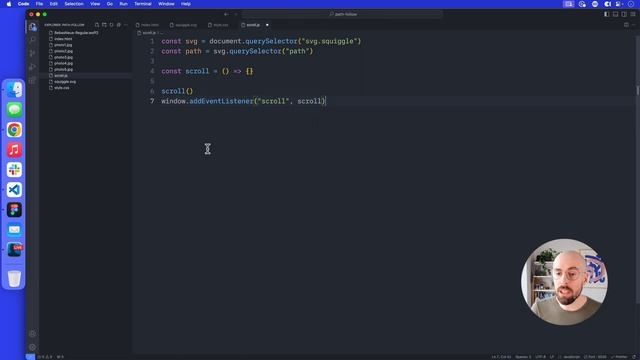
Task: Toggle the primary side bar layout icon
Action: tap(607, 14)
